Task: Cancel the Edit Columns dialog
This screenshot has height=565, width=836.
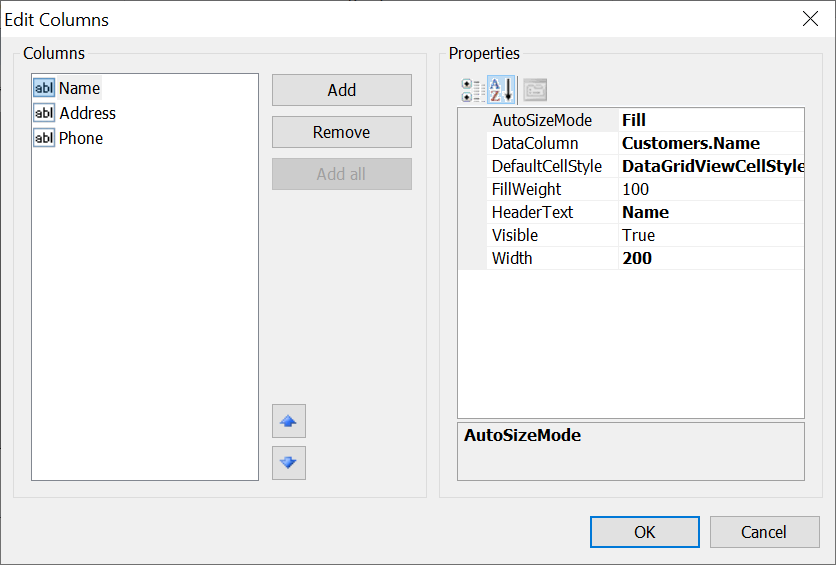Action: (x=765, y=532)
